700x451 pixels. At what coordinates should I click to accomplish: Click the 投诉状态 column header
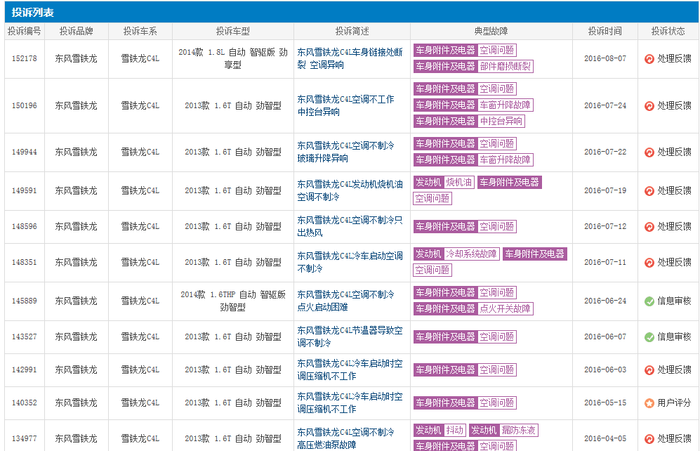[668, 31]
